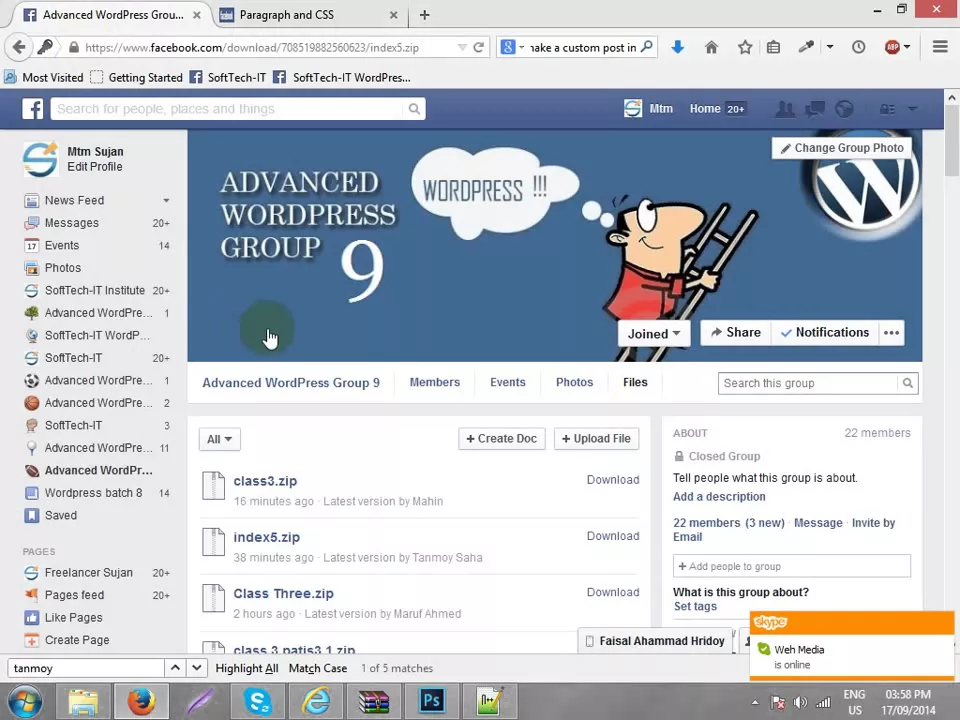Screen dimensions: 960x720
Task: Click the find bar text field
Action: (86, 668)
